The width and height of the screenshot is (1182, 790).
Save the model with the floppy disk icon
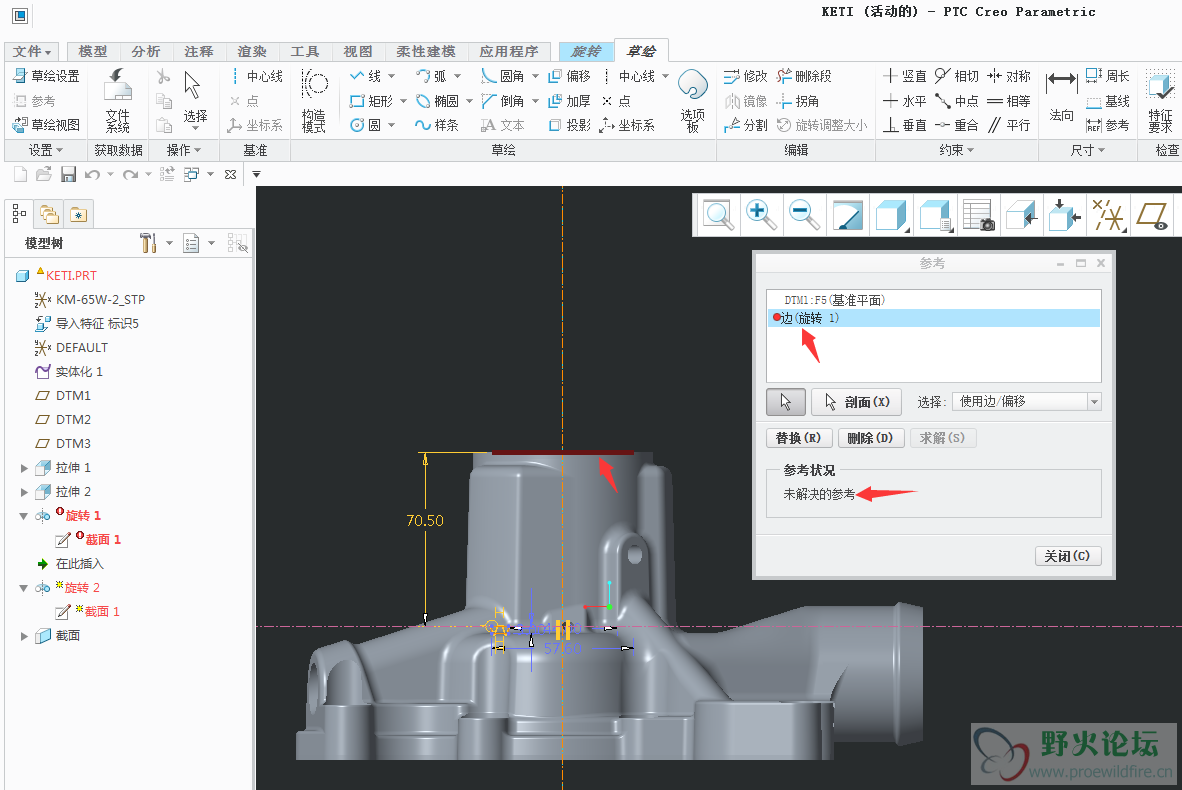tap(68, 175)
